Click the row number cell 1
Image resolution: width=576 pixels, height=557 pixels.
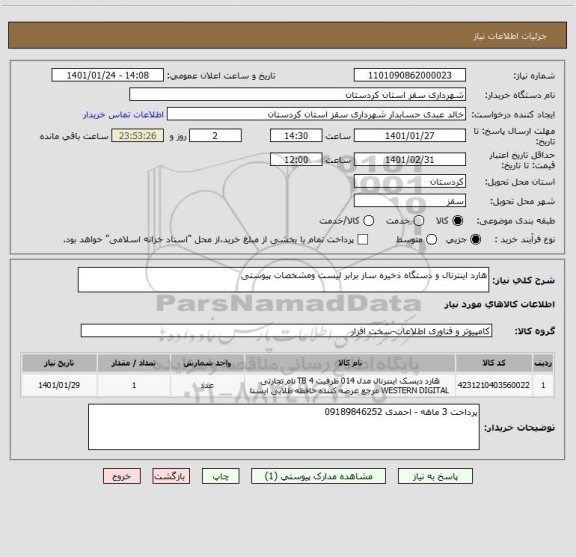[543, 385]
